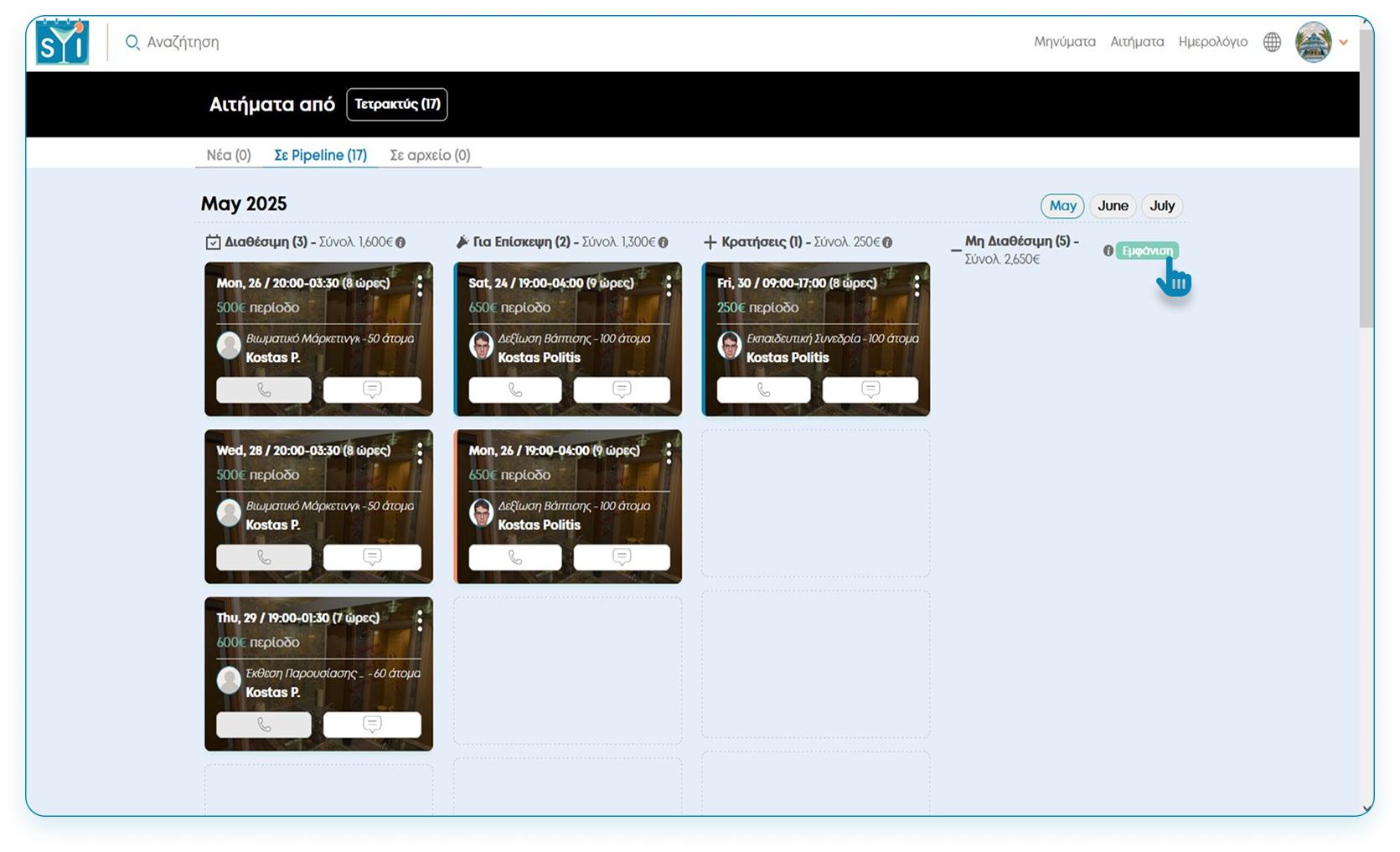Open the user profile dropdown arrow

(1343, 42)
